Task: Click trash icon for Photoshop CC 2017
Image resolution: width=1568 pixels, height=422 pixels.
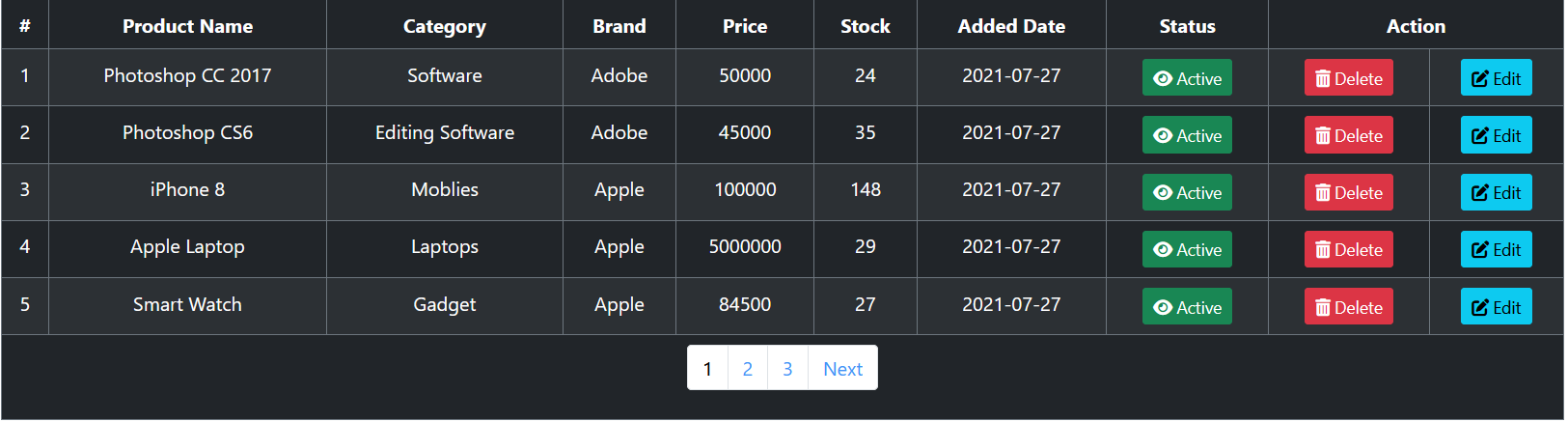Action: [1323, 79]
